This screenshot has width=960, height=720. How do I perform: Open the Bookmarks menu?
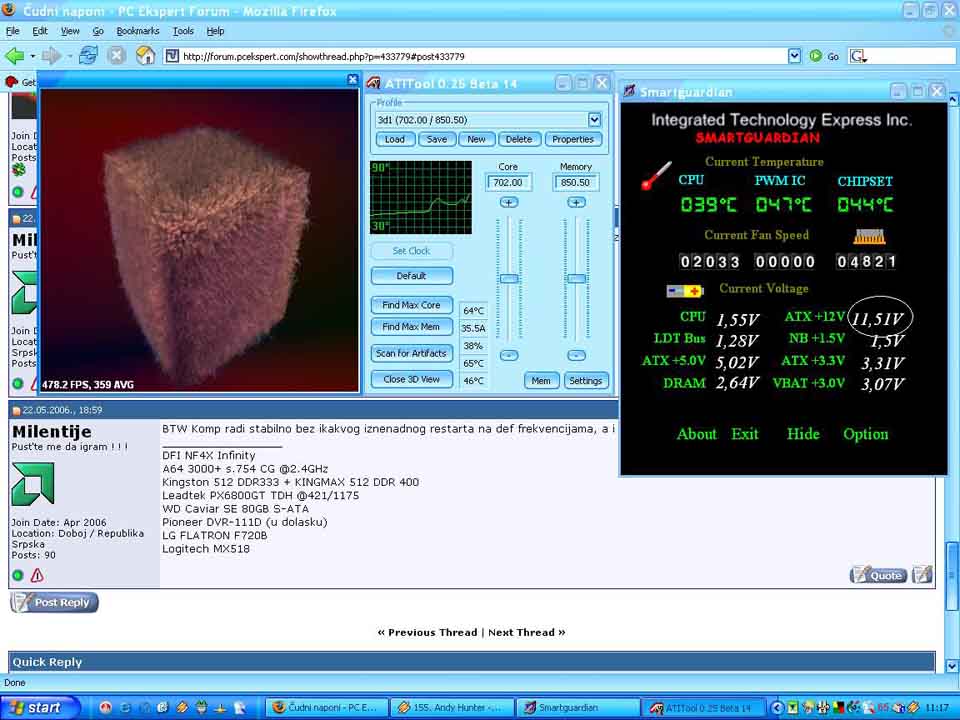coord(136,31)
